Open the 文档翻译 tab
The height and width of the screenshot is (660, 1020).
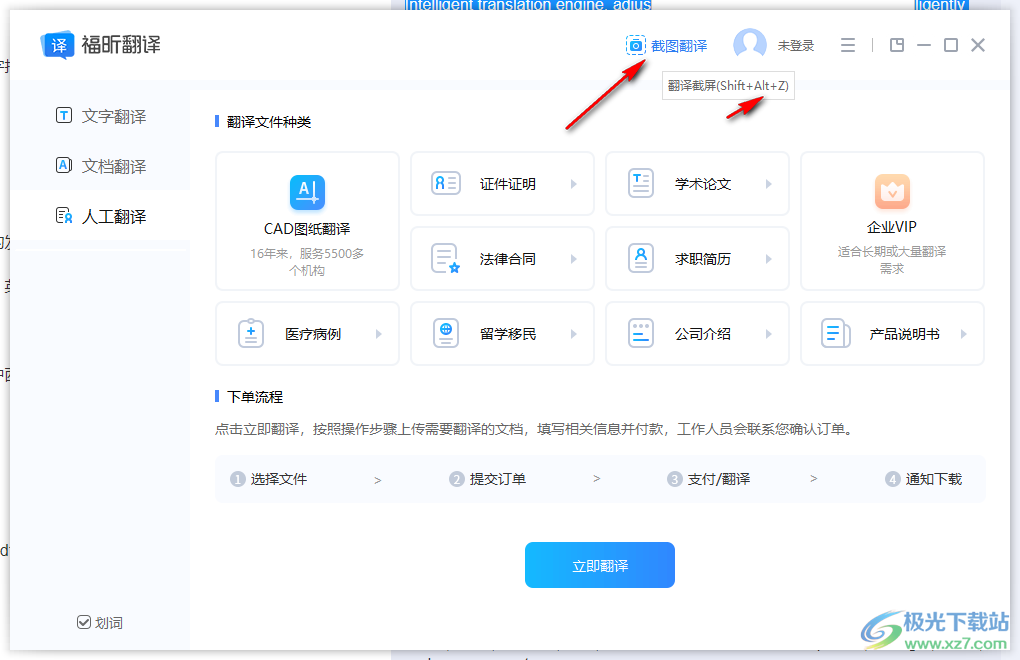pos(100,166)
